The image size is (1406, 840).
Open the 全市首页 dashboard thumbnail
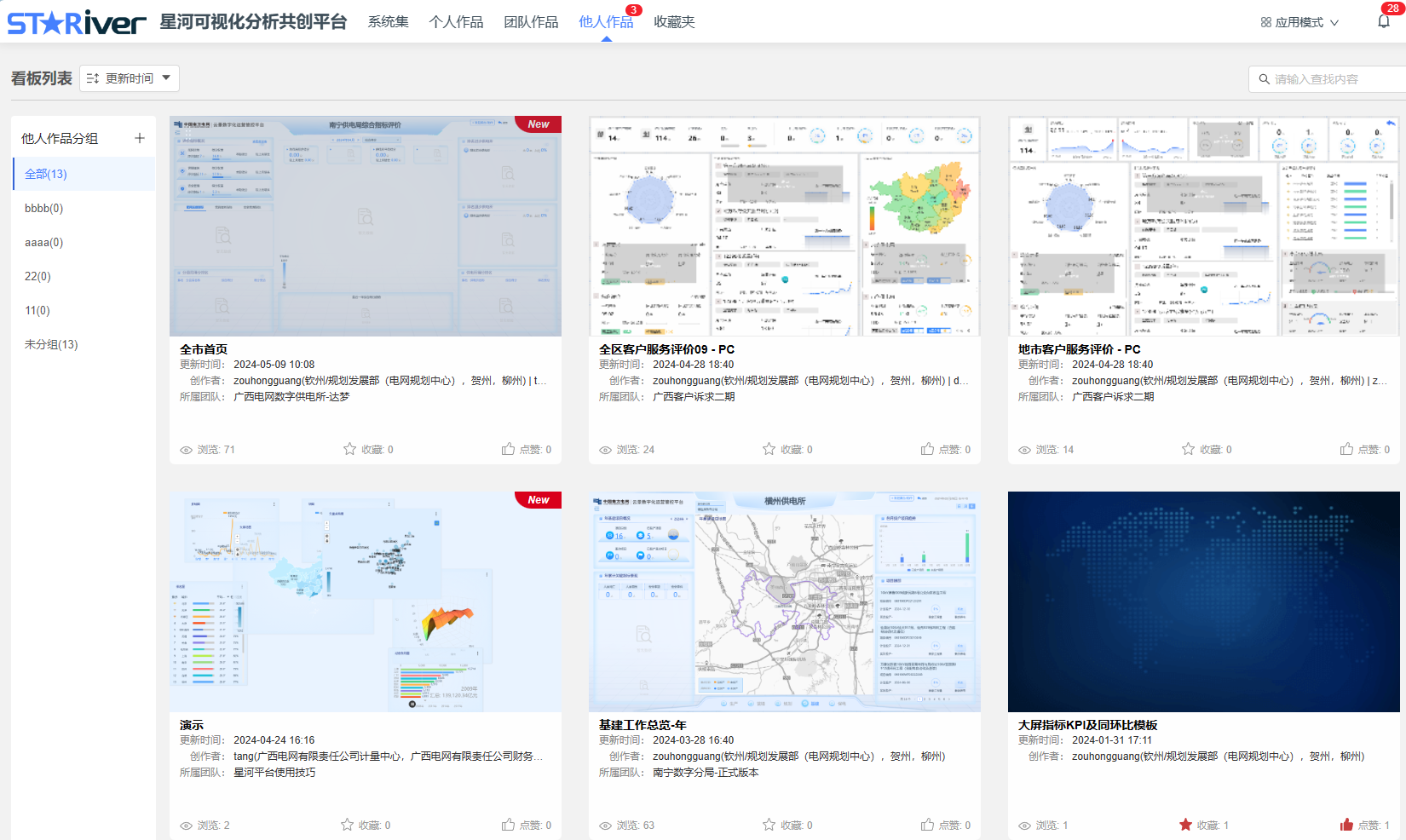(366, 226)
